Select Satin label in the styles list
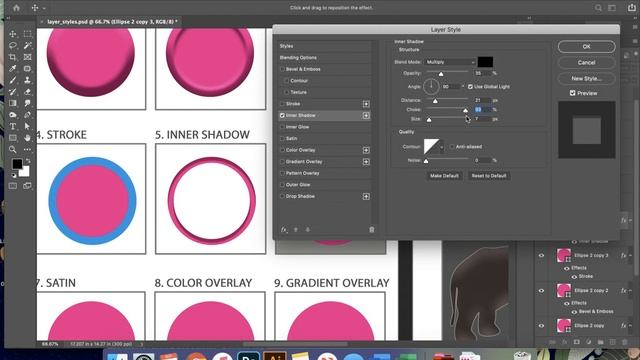Image resolution: width=640 pixels, height=360 pixels. click(x=291, y=139)
